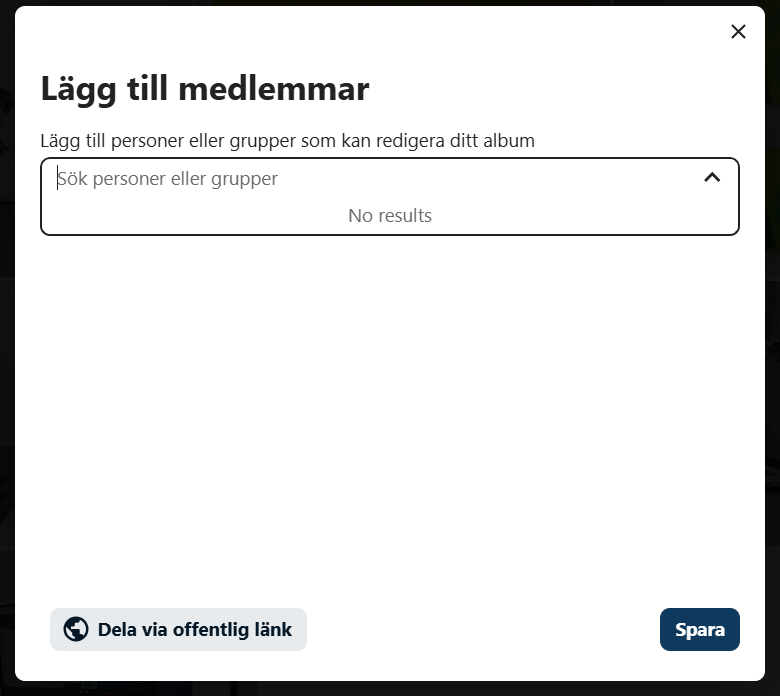Focus the Sök personer eller grupper field
The height and width of the screenshot is (696, 780).
coord(370,179)
